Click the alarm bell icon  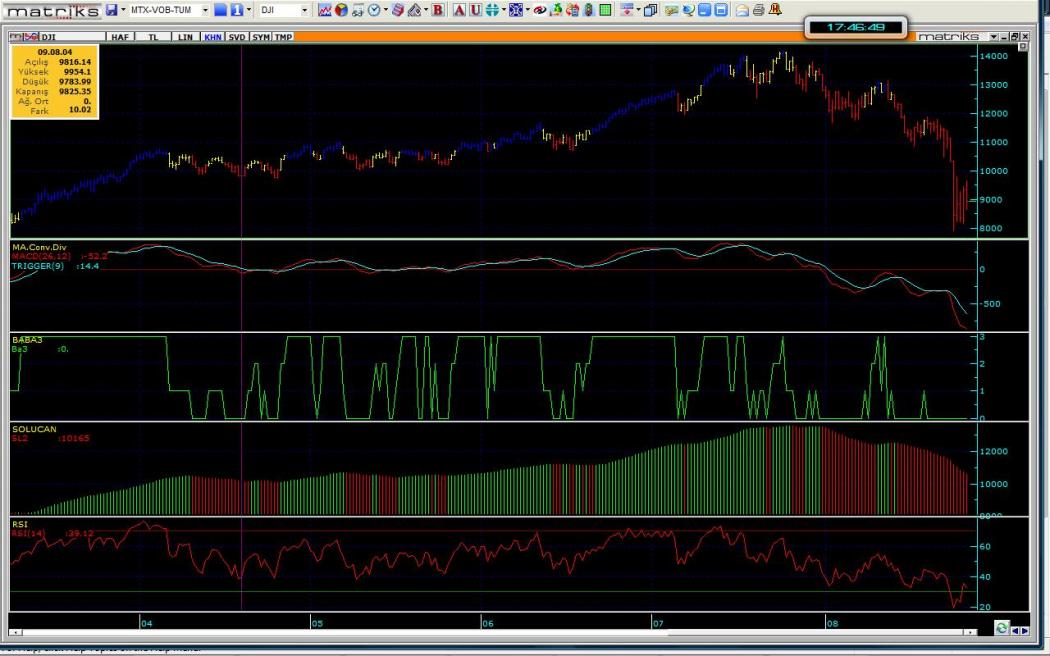coord(776,10)
